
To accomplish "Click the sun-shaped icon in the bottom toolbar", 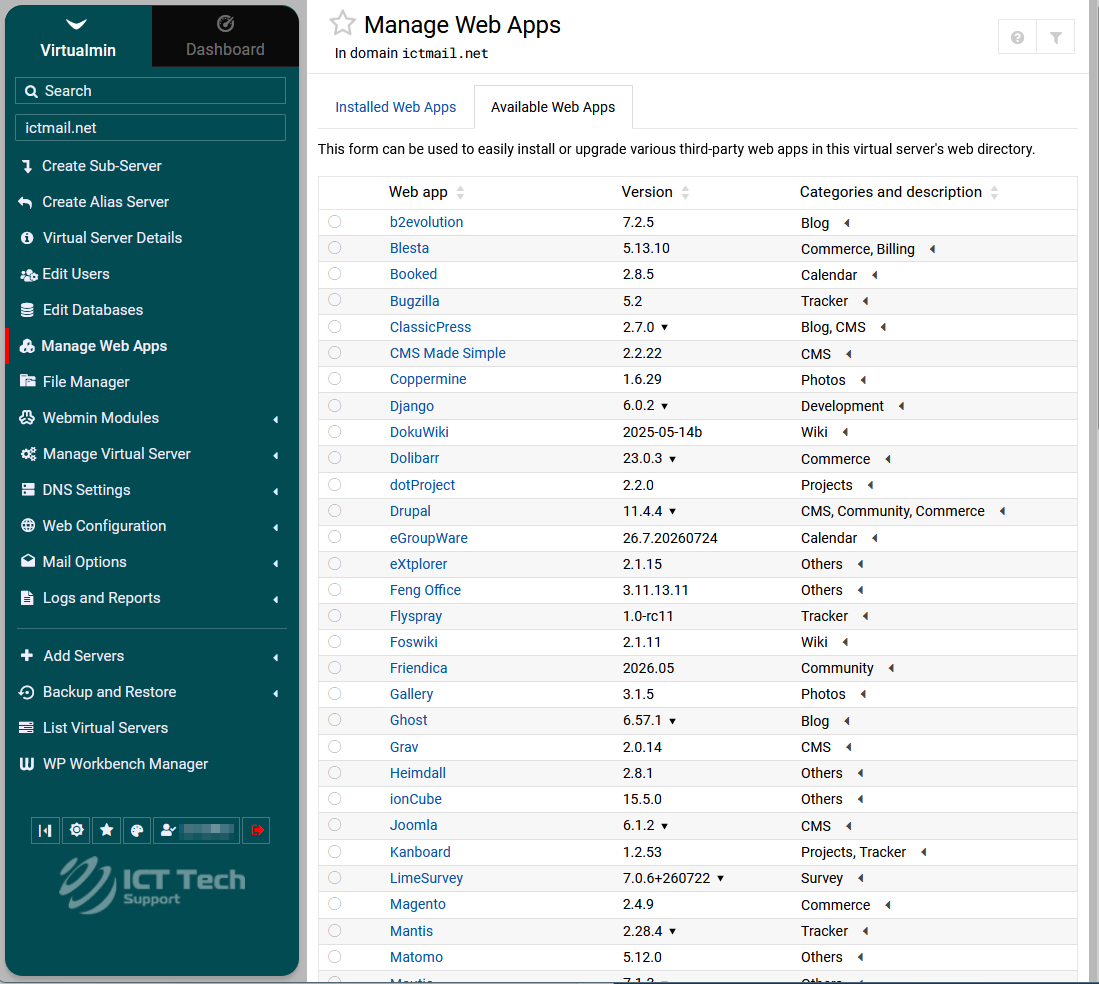I will 76,831.
